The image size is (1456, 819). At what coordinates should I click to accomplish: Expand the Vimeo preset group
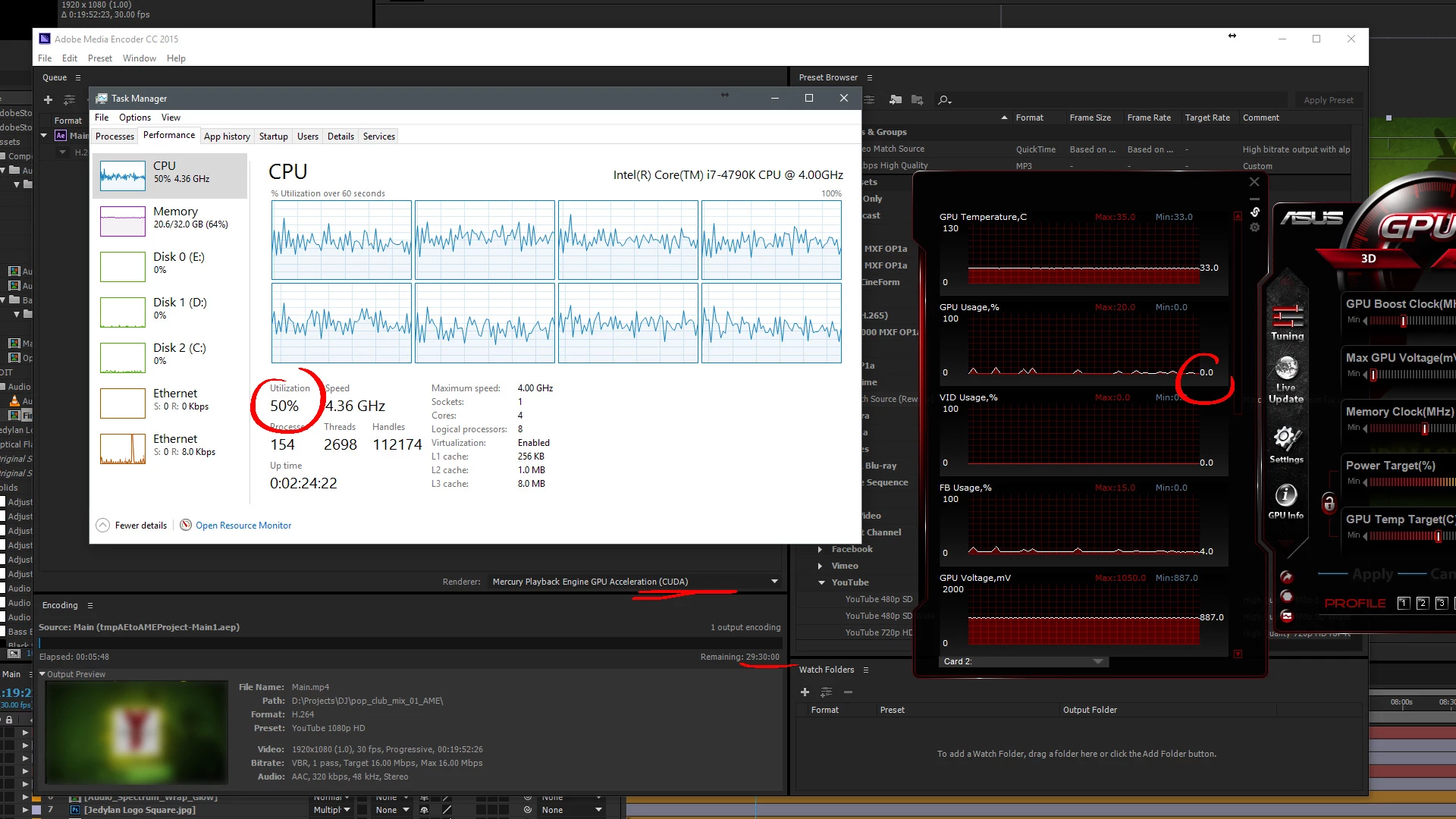click(x=820, y=566)
